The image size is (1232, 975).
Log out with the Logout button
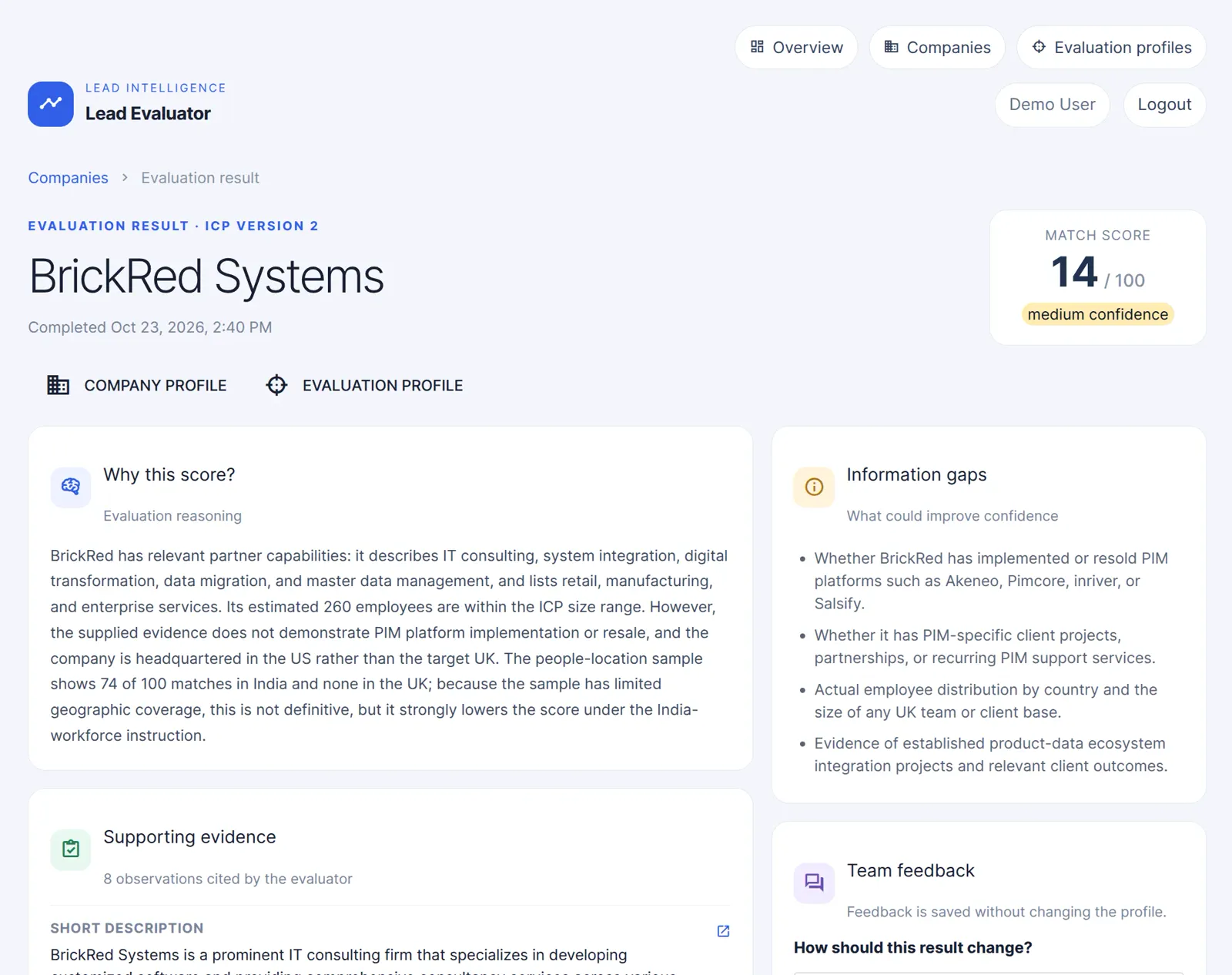pyautogui.click(x=1164, y=105)
